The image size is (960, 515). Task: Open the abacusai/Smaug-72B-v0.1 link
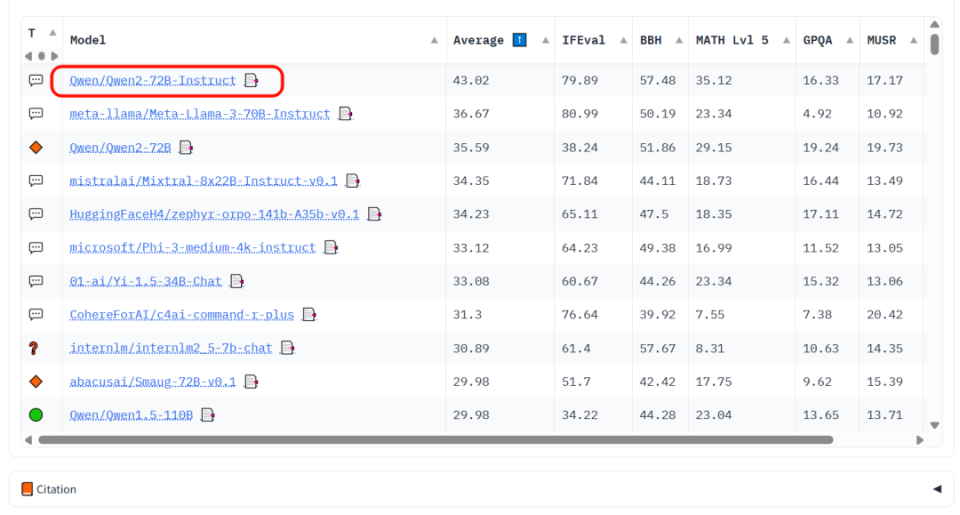152,382
